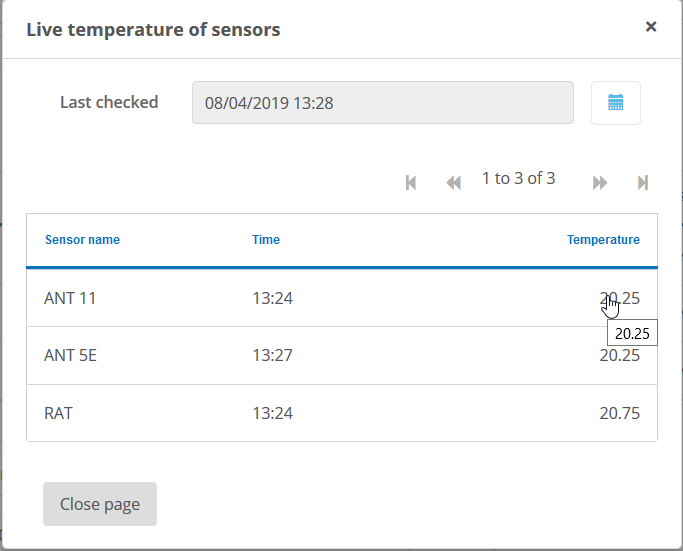Image resolution: width=683 pixels, height=551 pixels.
Task: Jump to last page of results
Action: pos(643,182)
